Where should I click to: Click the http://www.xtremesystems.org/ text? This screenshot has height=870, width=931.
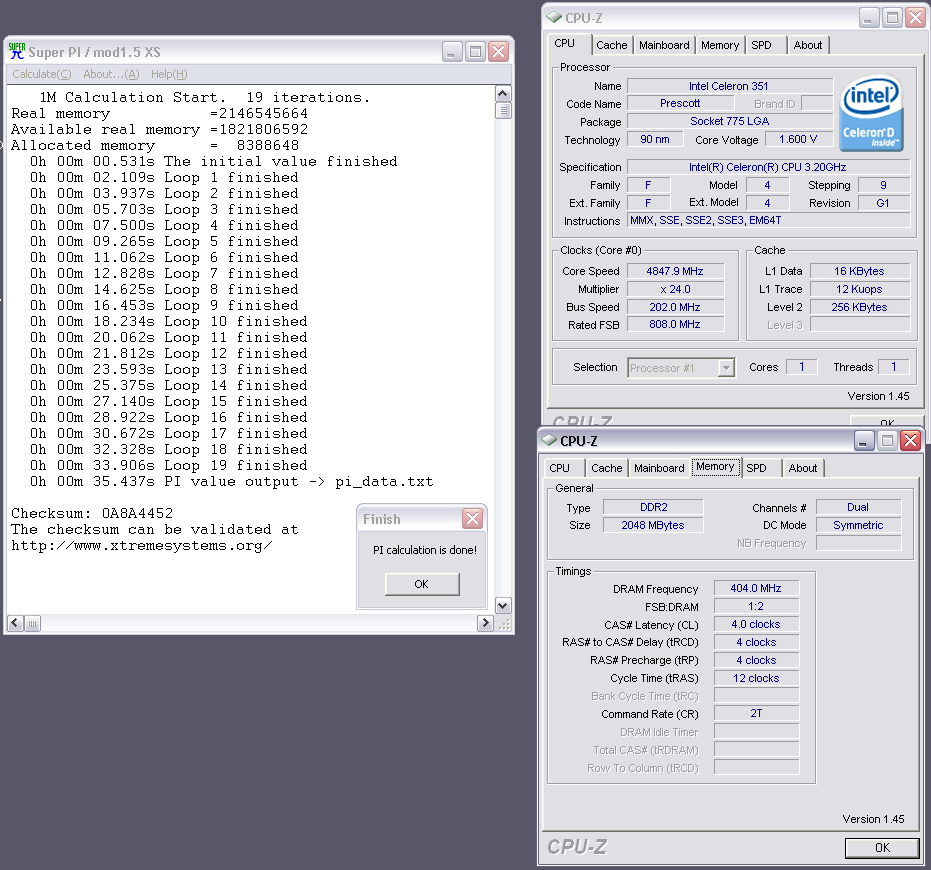(x=142, y=545)
